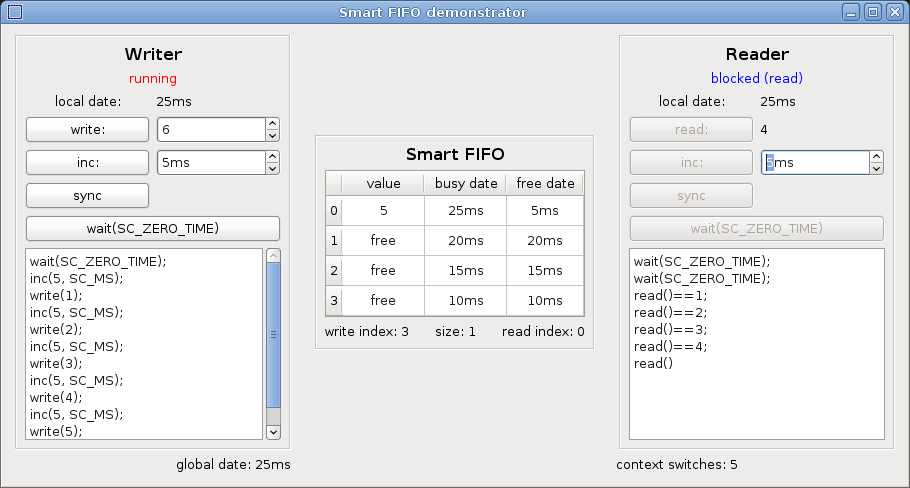Click the last 'read()' line in Reader log

point(653,363)
